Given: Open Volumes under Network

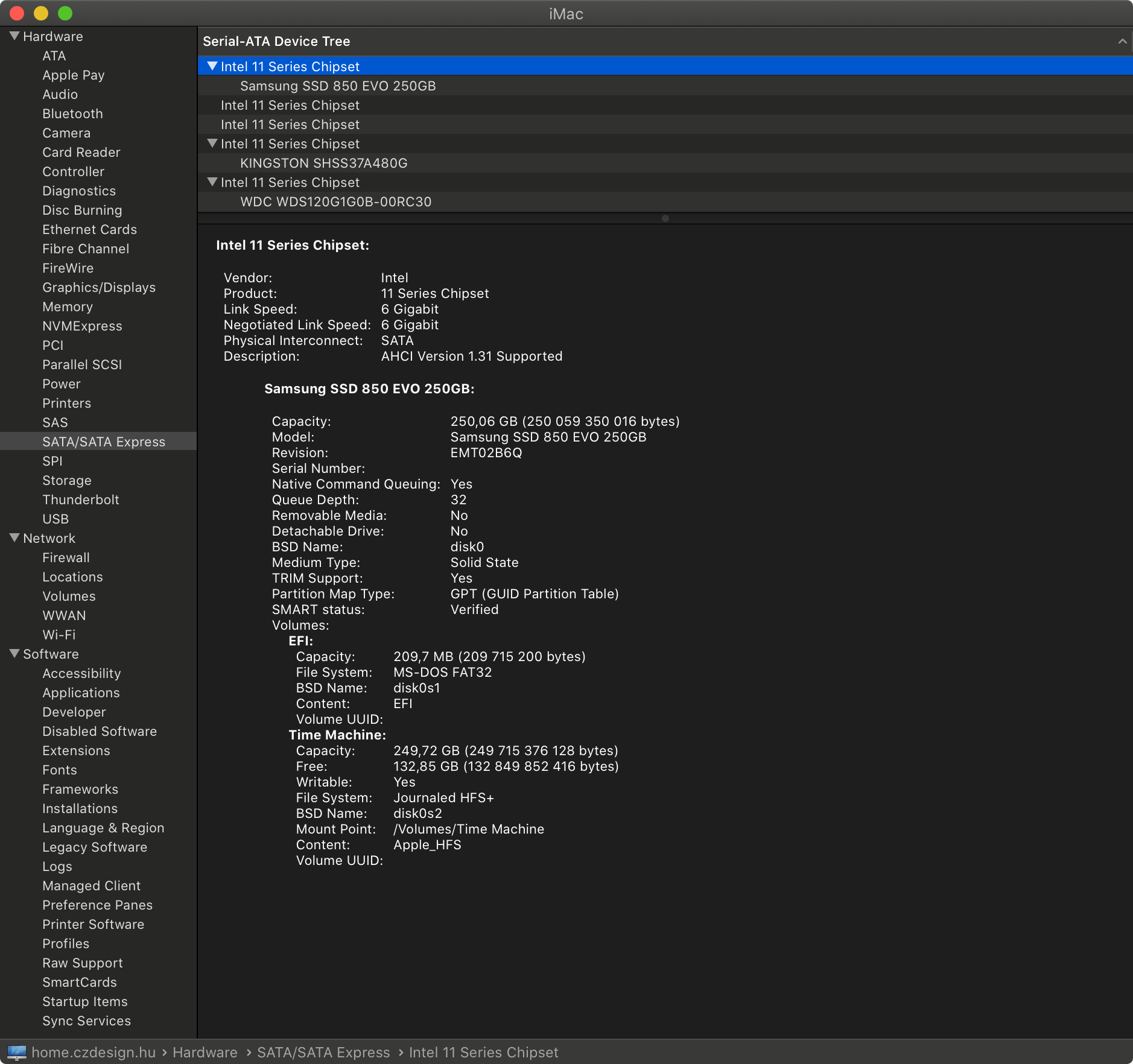Looking at the screenshot, I should (69, 596).
